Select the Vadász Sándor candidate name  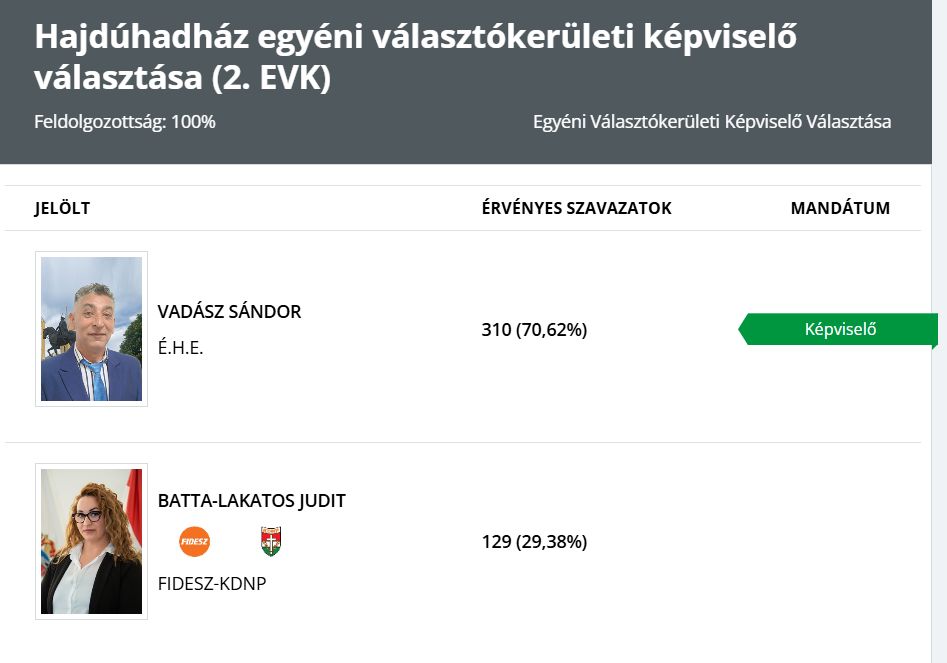pos(230,312)
